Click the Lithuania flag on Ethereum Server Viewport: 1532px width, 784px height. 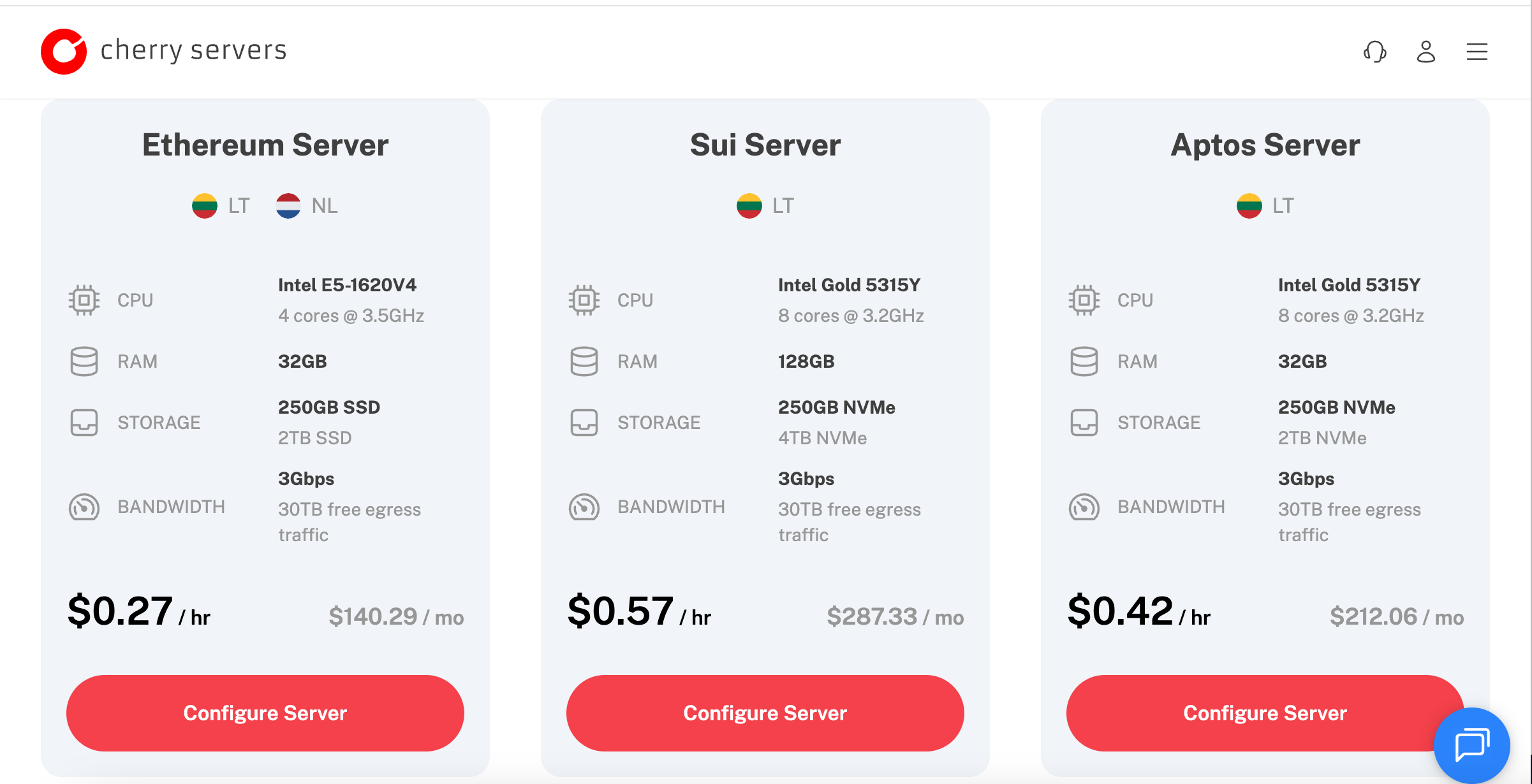pos(205,206)
